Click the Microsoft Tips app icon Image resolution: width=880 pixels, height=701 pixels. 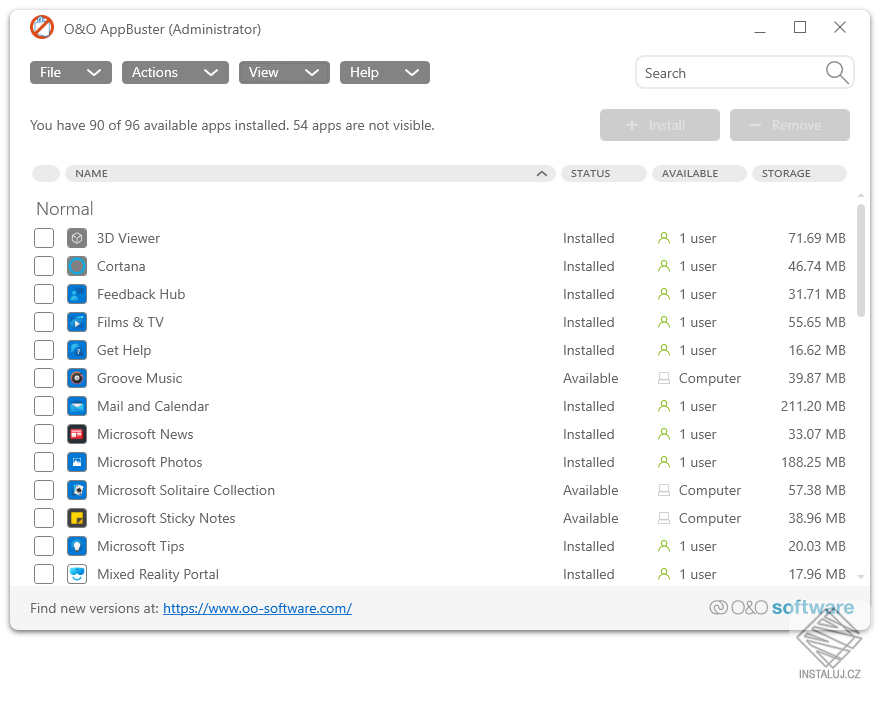tap(77, 546)
